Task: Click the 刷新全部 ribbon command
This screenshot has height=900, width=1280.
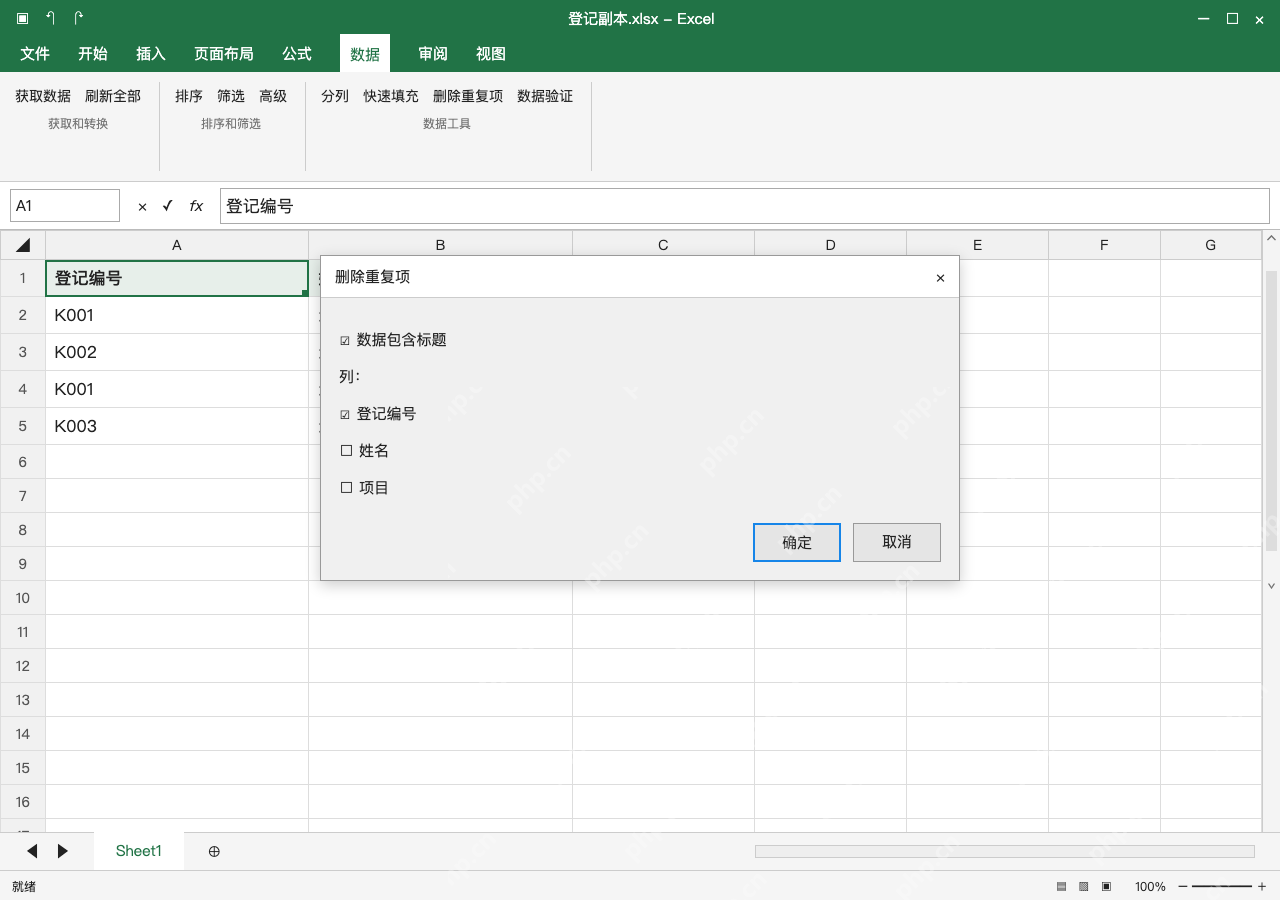Action: (x=113, y=96)
